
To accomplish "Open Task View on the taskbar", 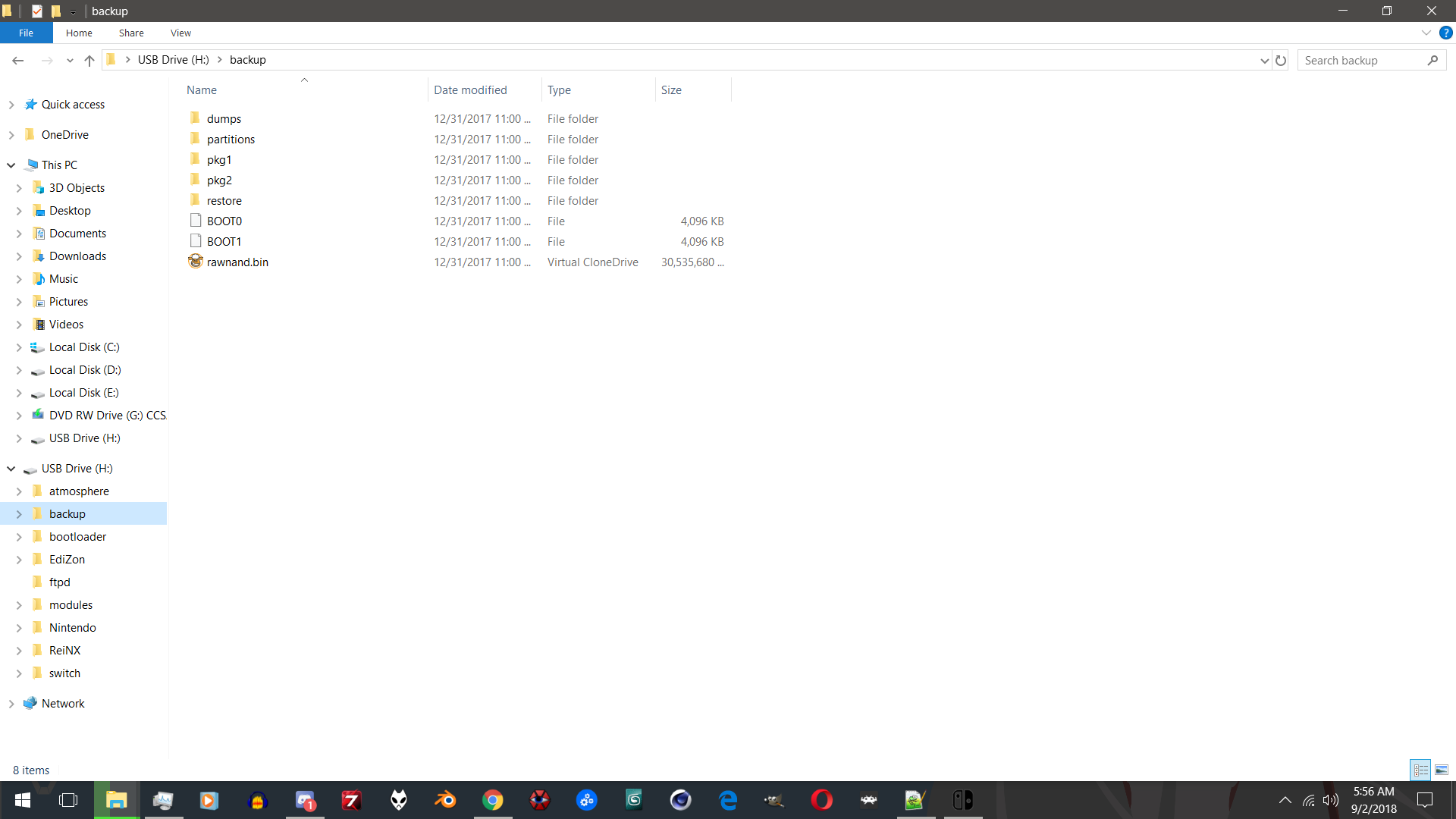I will click(x=68, y=800).
